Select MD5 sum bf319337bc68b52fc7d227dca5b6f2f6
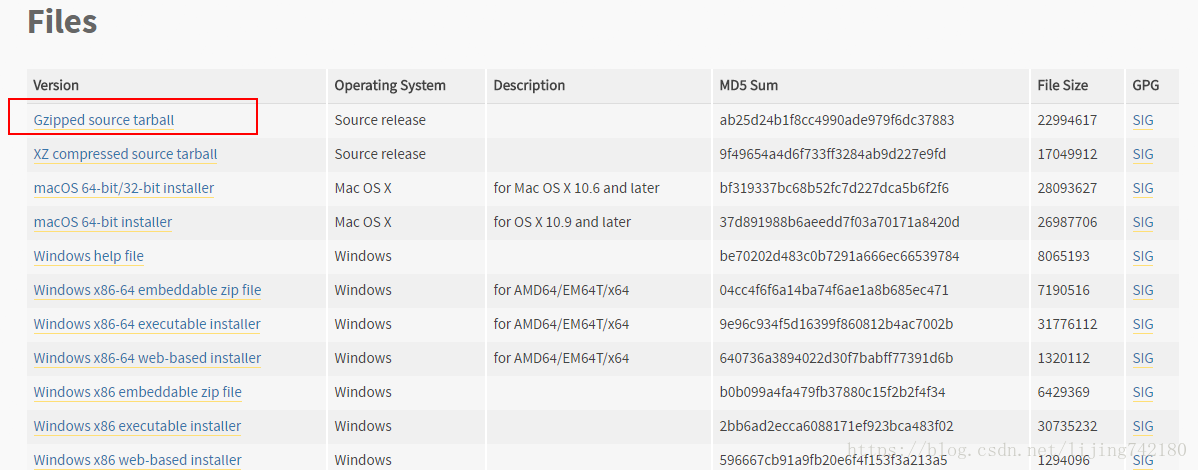 [x=834, y=188]
